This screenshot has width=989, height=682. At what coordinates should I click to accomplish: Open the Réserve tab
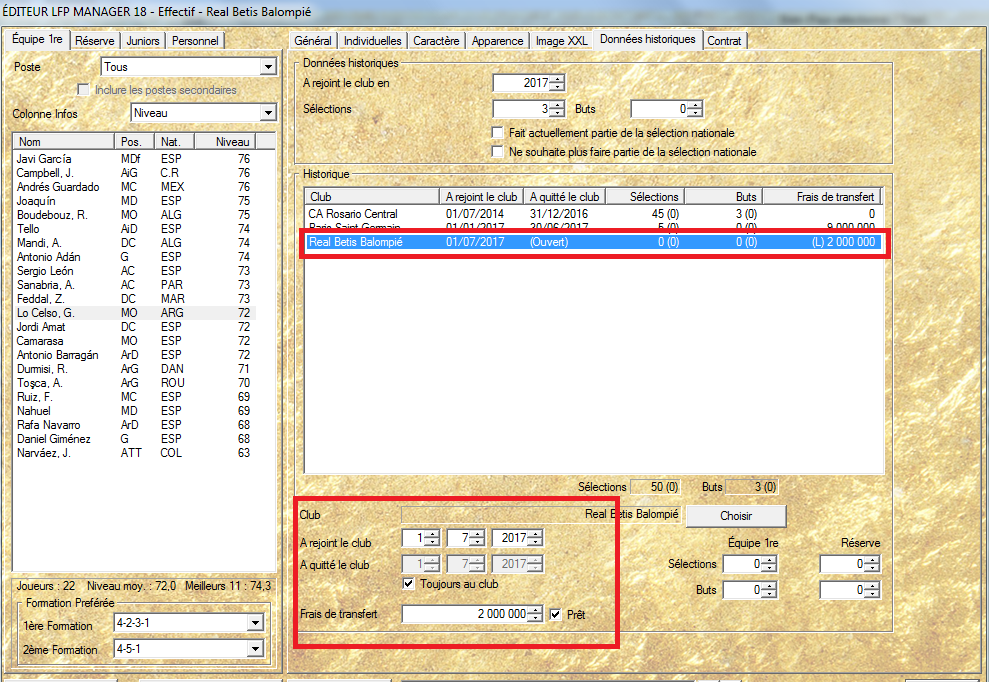coord(95,40)
